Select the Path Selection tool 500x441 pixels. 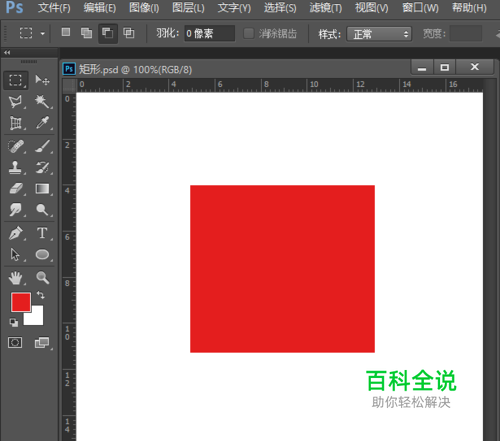coord(16,254)
